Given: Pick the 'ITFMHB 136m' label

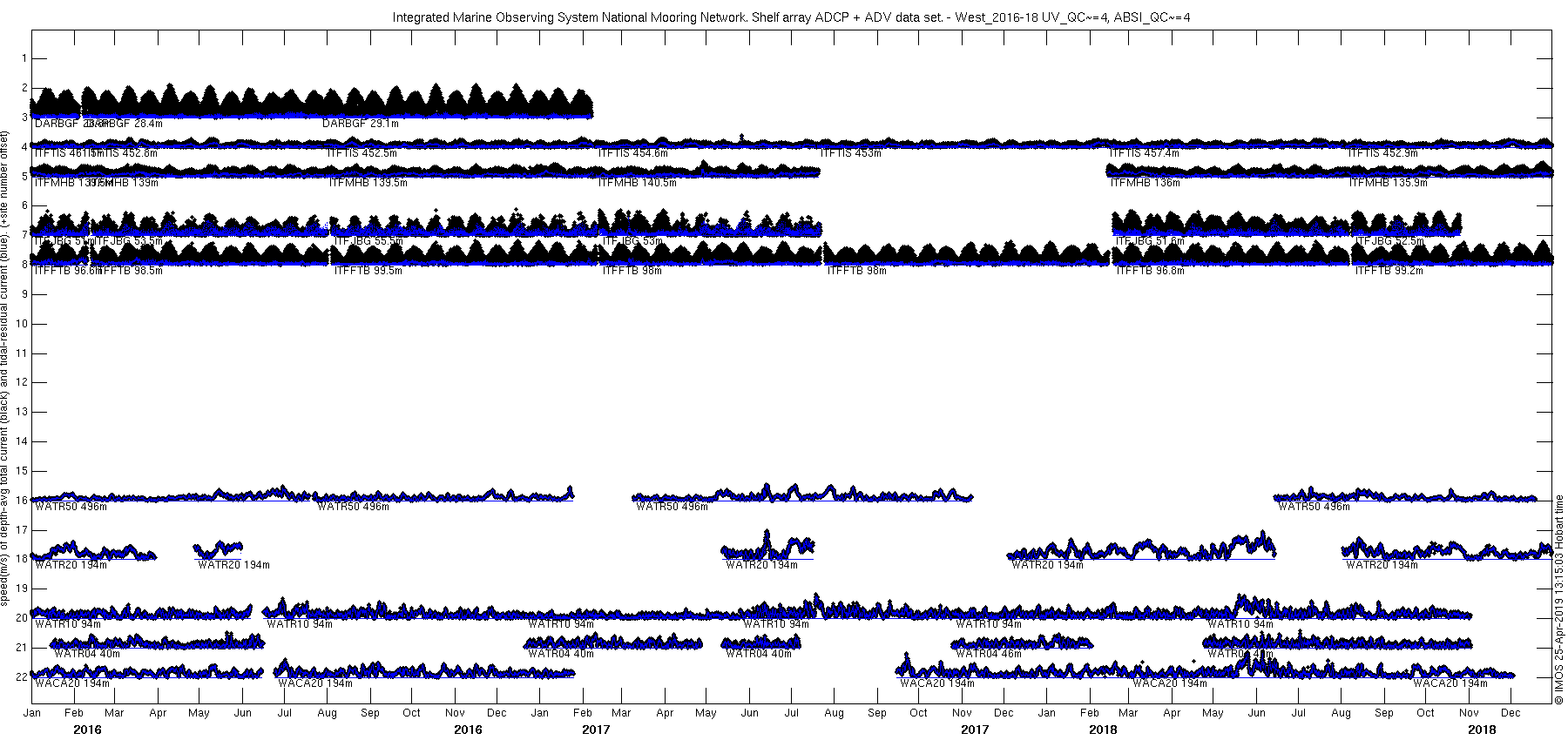Looking at the screenshot, I should coord(1146,183).
